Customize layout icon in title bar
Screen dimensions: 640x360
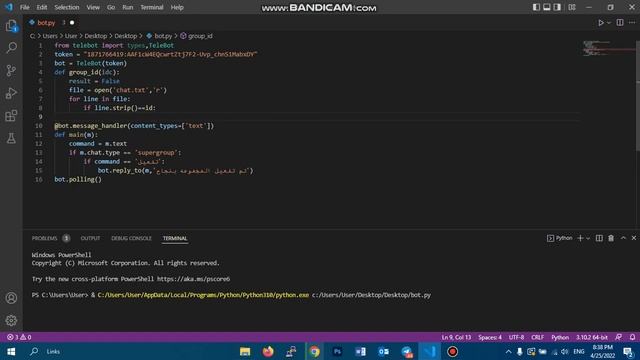click(572, 7)
